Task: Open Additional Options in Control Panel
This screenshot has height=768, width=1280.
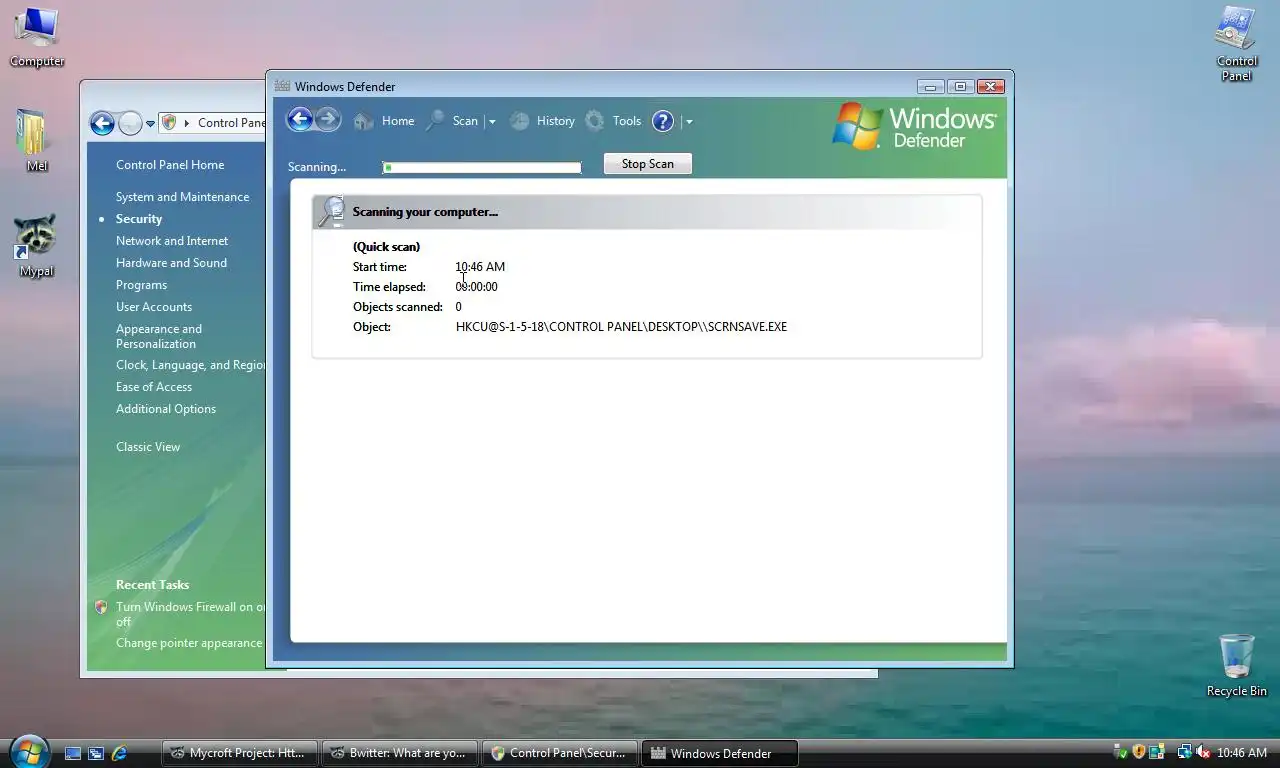Action: (166, 409)
